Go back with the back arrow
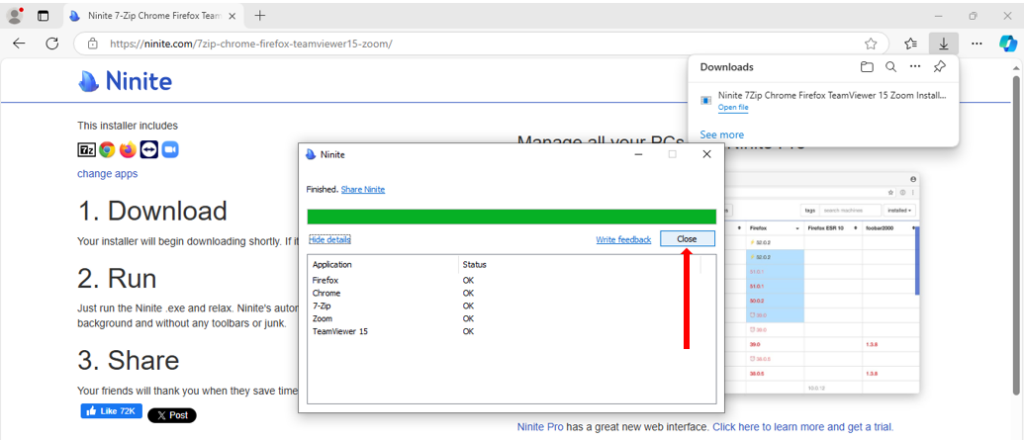 coord(19,43)
